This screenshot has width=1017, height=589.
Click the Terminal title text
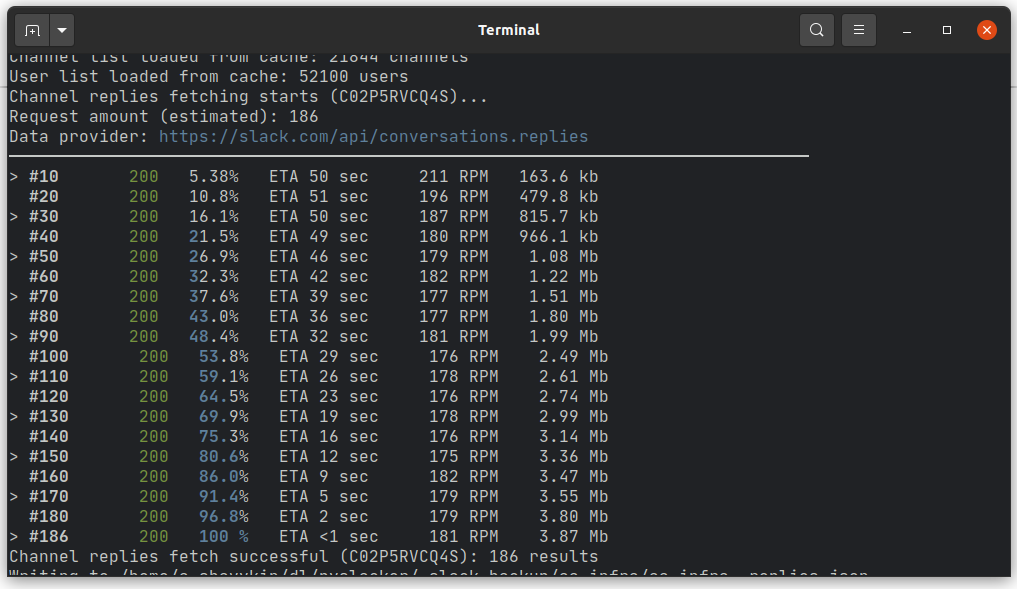[508, 30]
